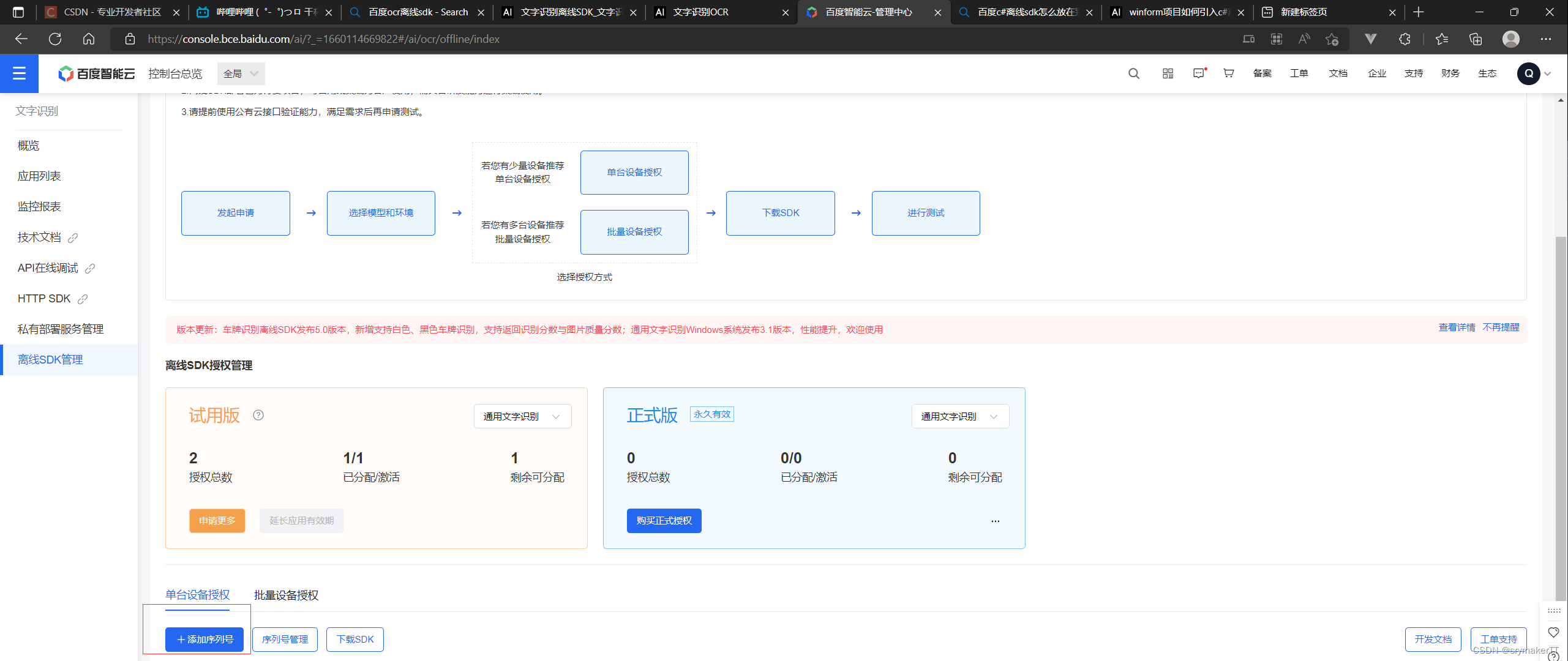Click inside the browser address bar
1568x661 pixels.
(429, 39)
